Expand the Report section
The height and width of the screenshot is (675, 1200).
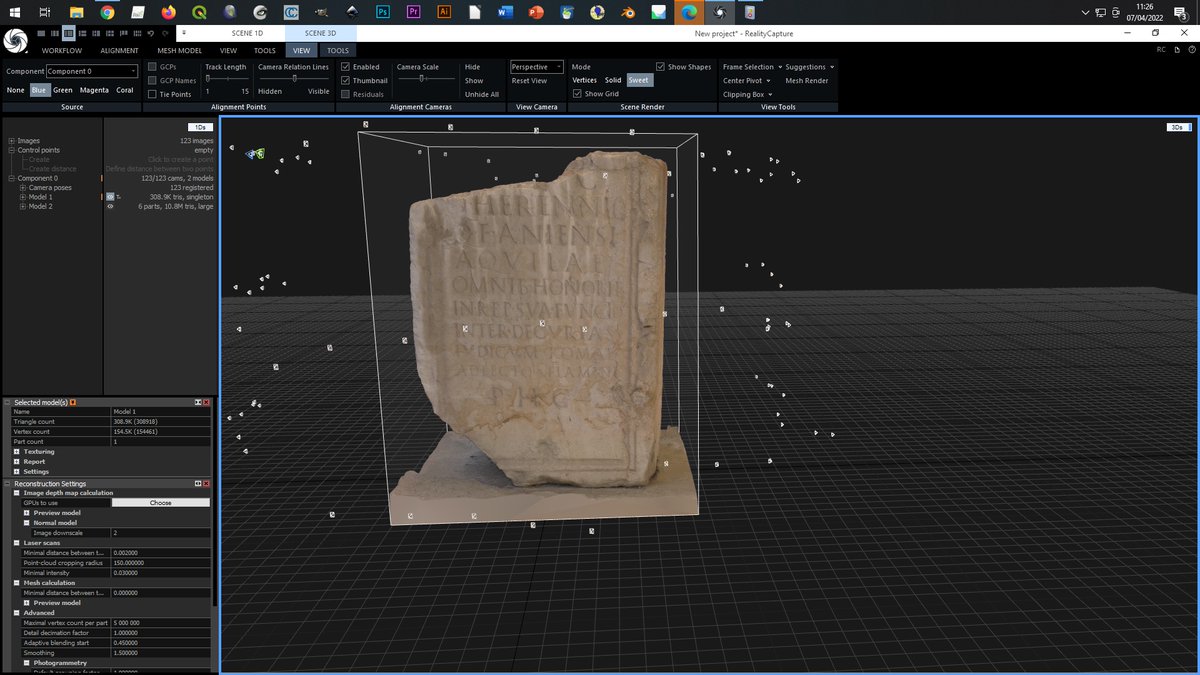click(17, 462)
